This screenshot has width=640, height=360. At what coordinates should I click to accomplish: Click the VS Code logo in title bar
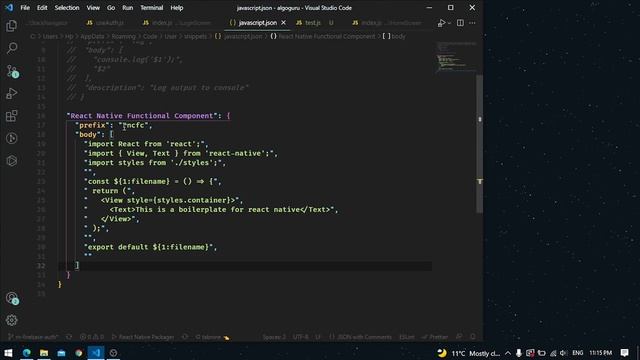tap(9, 8)
